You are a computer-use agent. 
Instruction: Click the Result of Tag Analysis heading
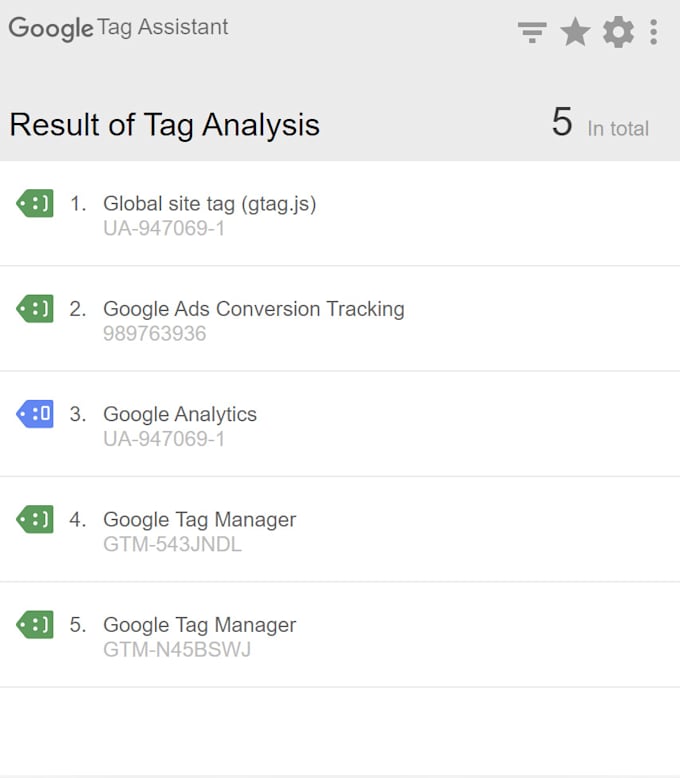pos(164,125)
